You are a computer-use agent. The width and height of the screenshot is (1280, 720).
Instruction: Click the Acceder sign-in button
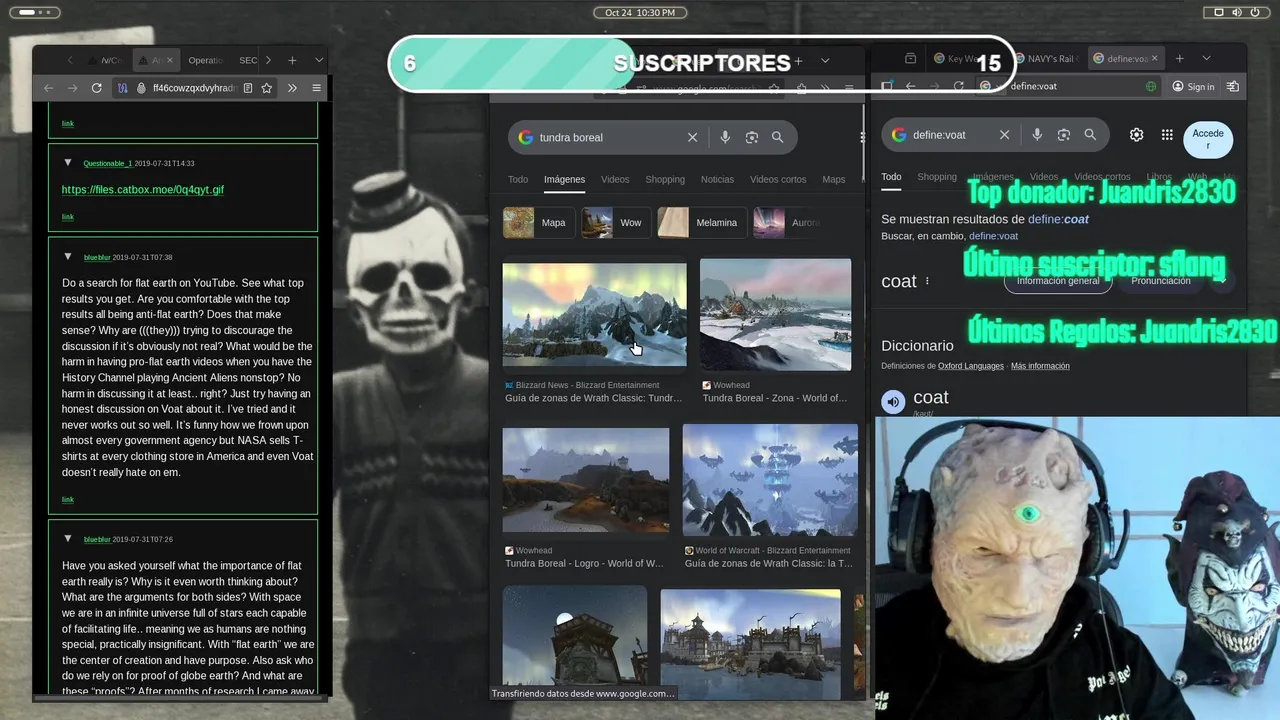(x=1208, y=139)
